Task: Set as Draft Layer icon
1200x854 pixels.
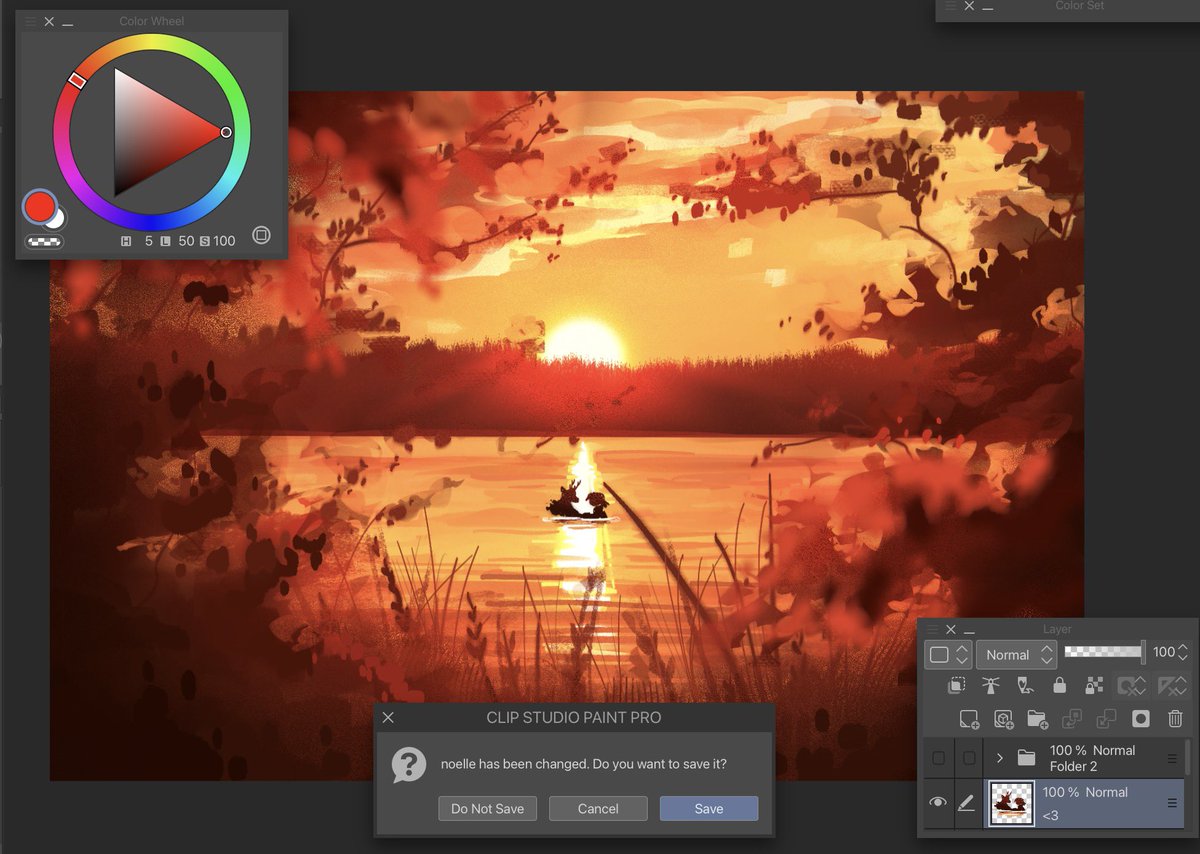Action: pyautogui.click(x=1025, y=686)
